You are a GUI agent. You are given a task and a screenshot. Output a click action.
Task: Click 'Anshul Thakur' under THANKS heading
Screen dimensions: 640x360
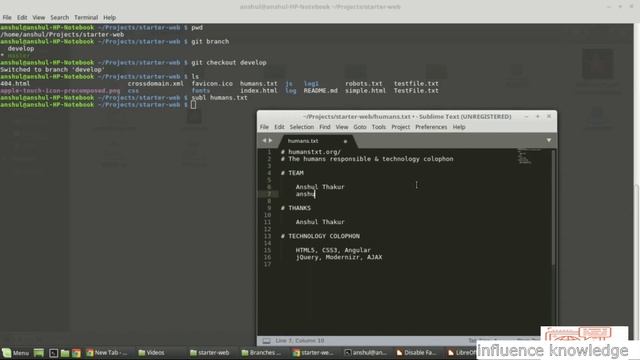(320, 222)
